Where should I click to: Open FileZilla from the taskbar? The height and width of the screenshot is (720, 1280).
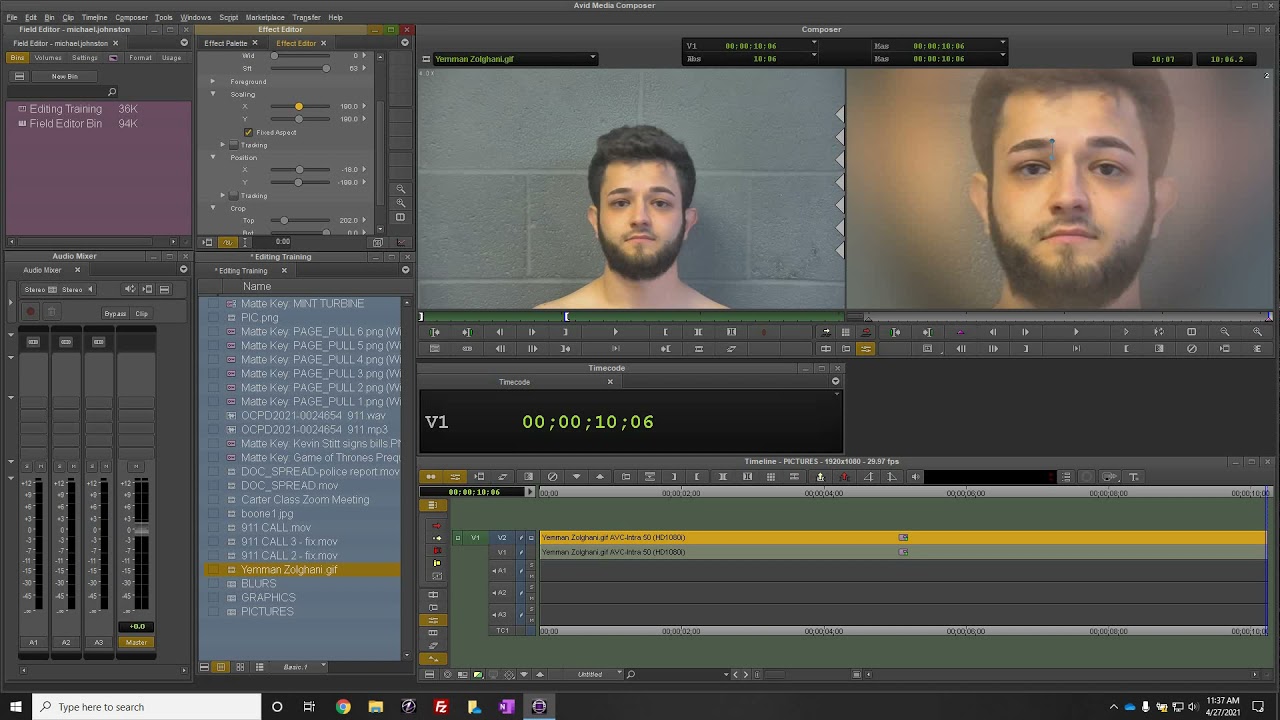pyautogui.click(x=441, y=707)
